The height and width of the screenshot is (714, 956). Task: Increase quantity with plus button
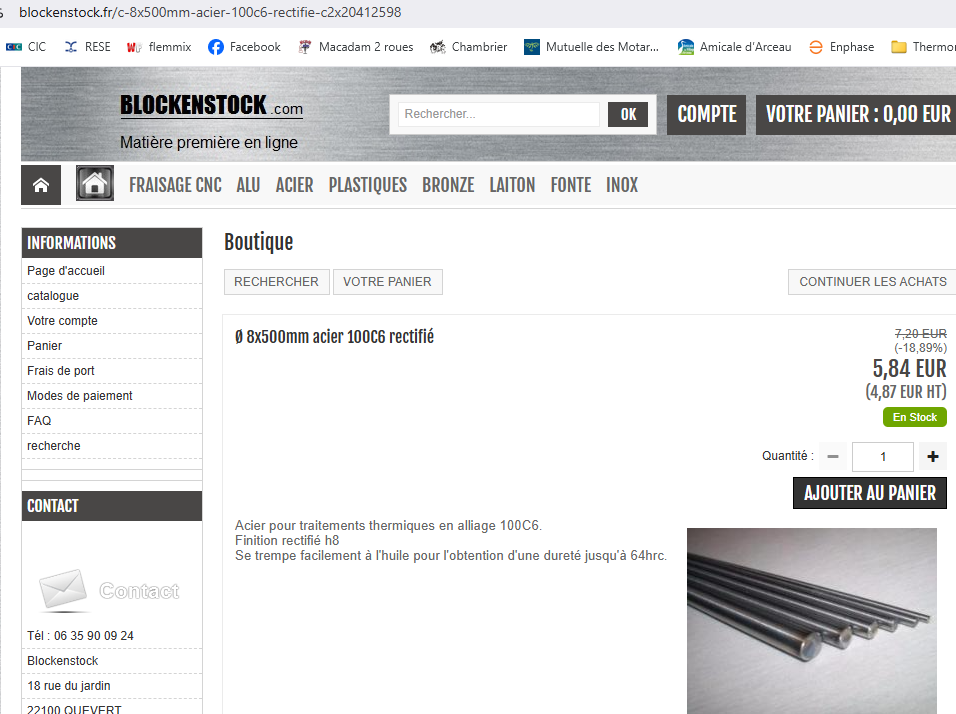coord(932,457)
